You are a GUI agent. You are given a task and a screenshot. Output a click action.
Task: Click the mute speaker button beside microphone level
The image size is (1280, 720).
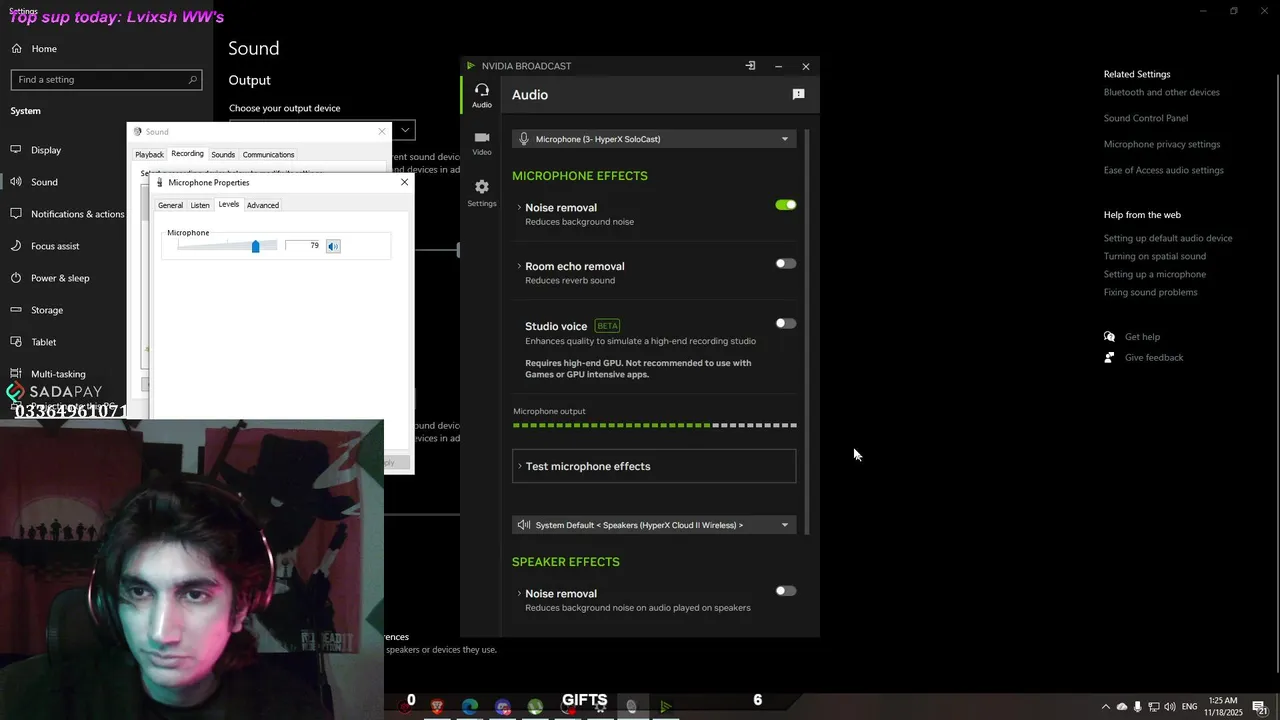click(333, 246)
